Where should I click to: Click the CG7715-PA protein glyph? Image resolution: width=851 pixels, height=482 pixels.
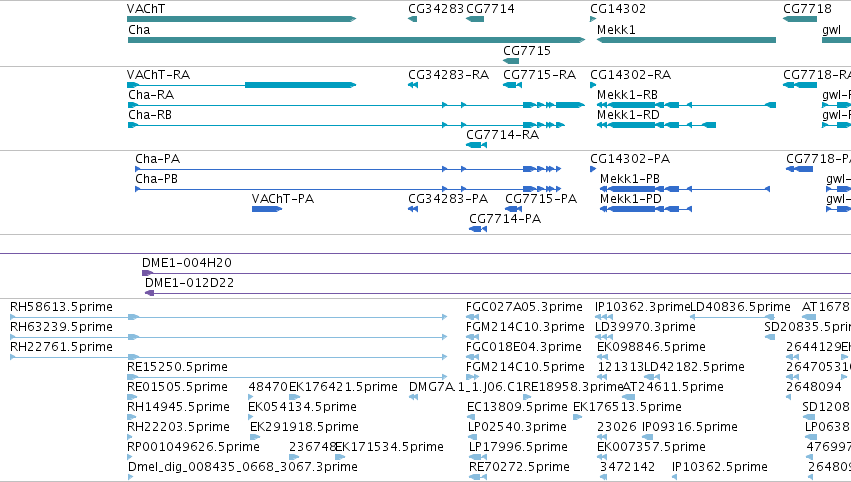(x=513, y=209)
